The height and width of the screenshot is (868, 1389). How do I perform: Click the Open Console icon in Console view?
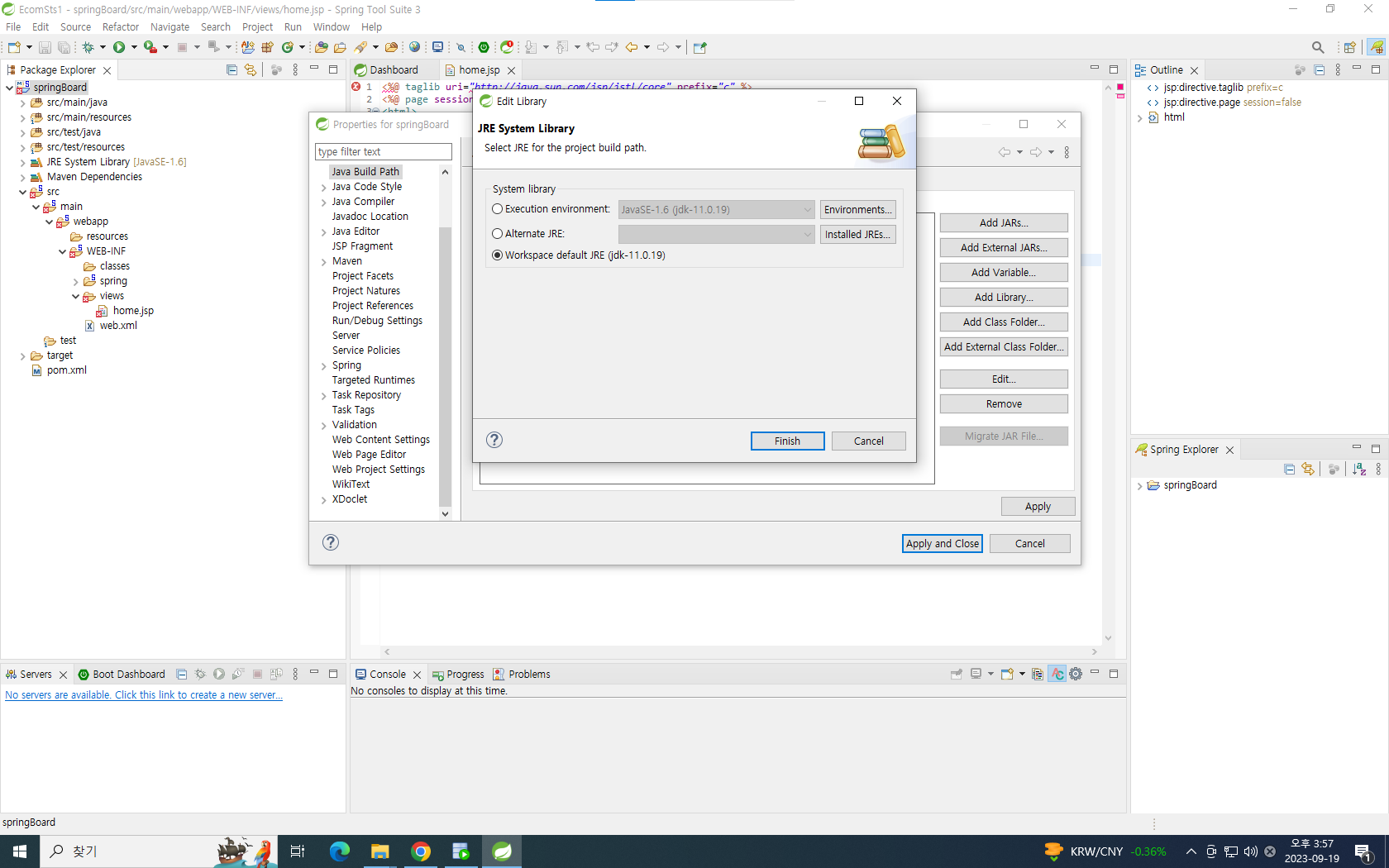click(x=1007, y=674)
